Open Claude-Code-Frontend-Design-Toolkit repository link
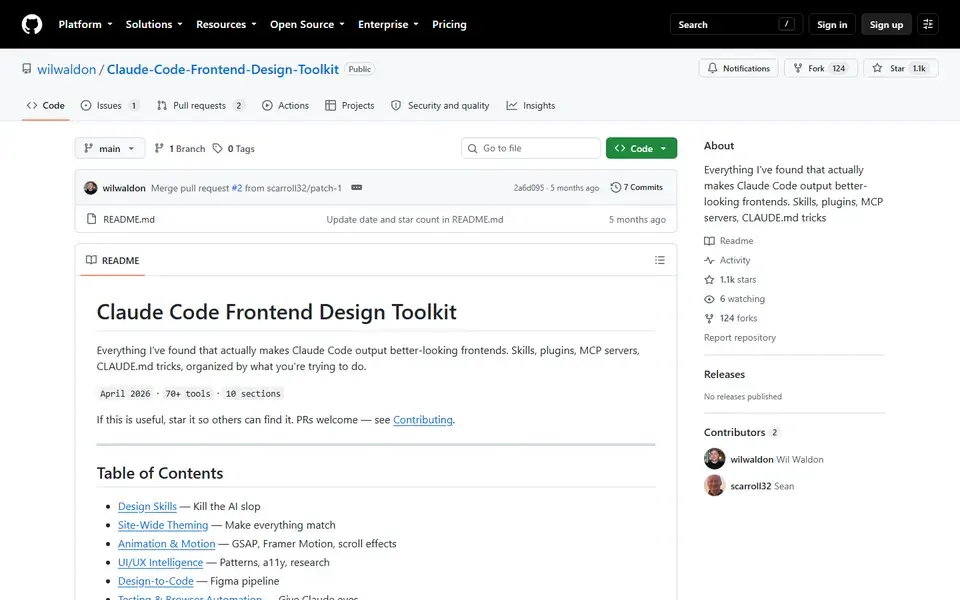The image size is (960, 600). 223,69
